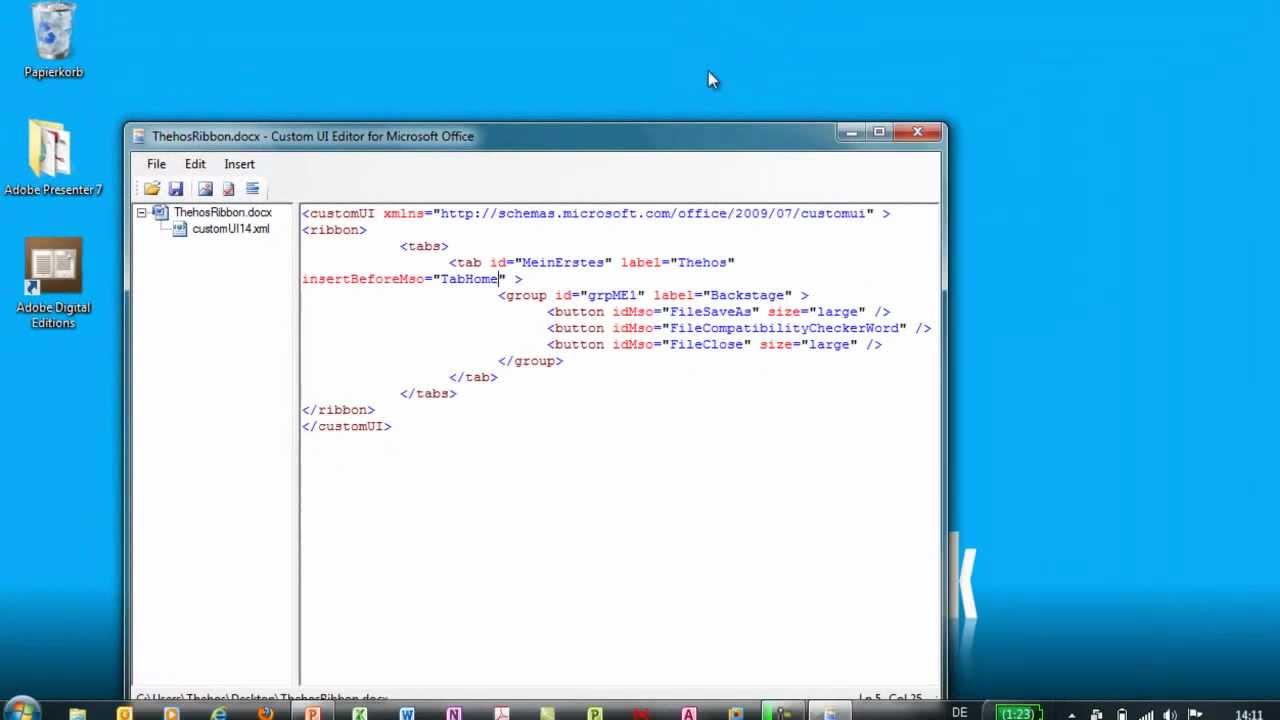This screenshot has width=1280, height=720.
Task: Click the opening ribbon tag line
Action: pyautogui.click(x=334, y=230)
